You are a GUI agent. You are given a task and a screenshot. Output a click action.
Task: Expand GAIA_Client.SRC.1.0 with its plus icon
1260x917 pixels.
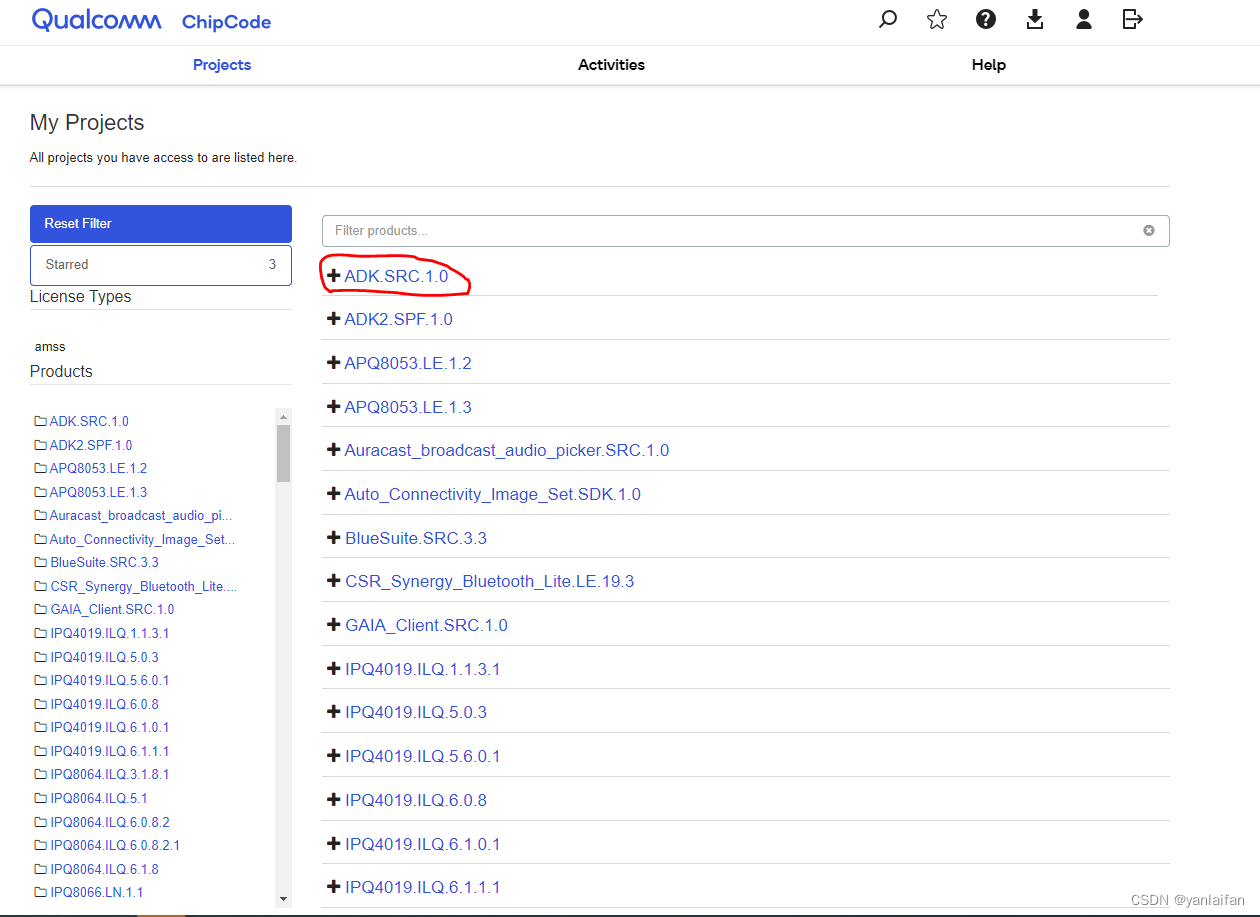click(x=334, y=625)
